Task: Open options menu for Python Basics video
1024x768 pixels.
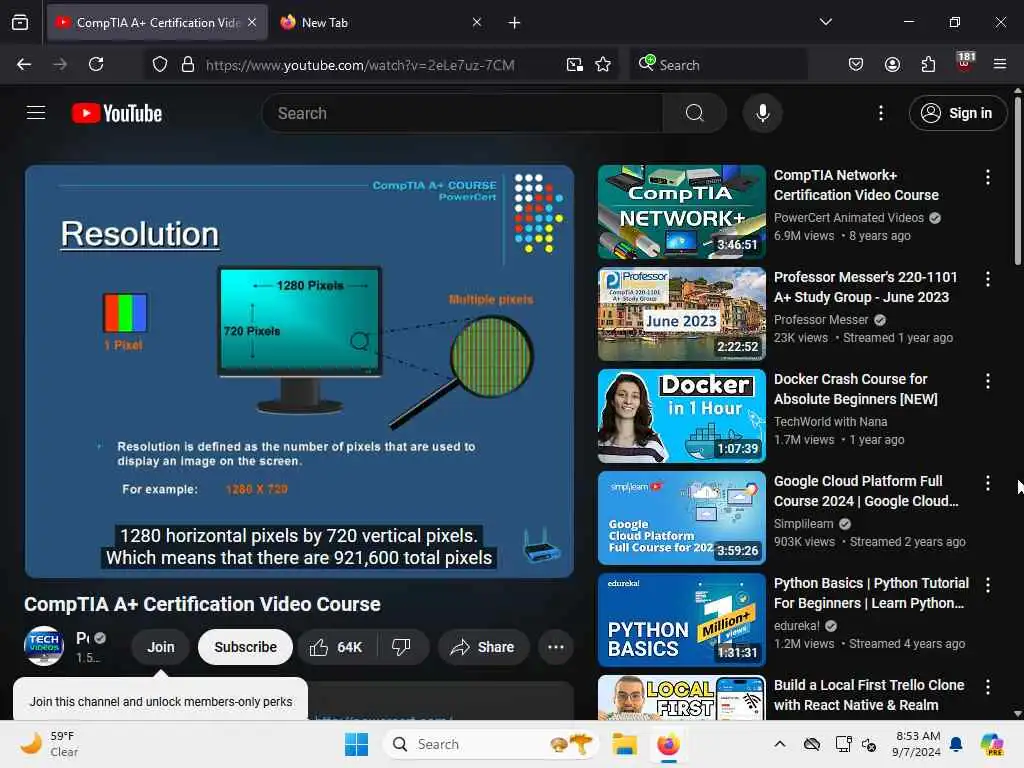Action: (987, 585)
